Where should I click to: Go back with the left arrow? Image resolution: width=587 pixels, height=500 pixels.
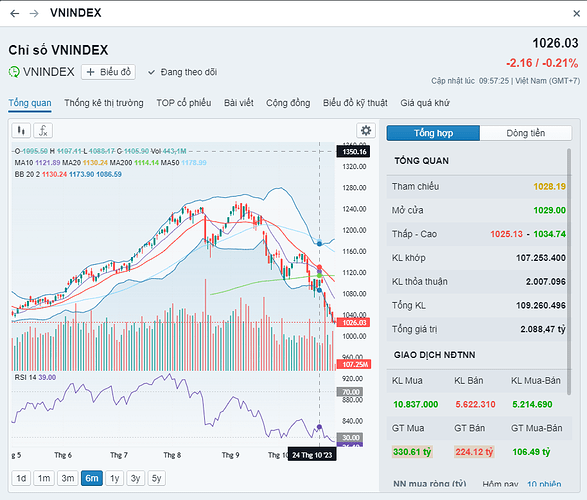point(15,13)
